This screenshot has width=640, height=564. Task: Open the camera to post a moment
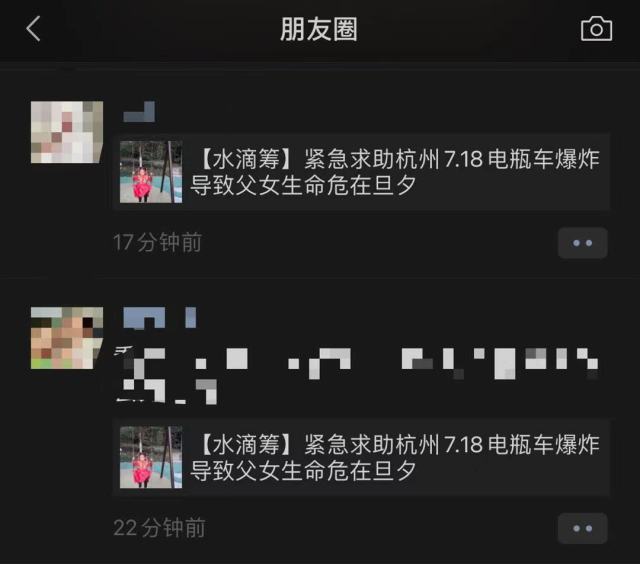pos(596,29)
